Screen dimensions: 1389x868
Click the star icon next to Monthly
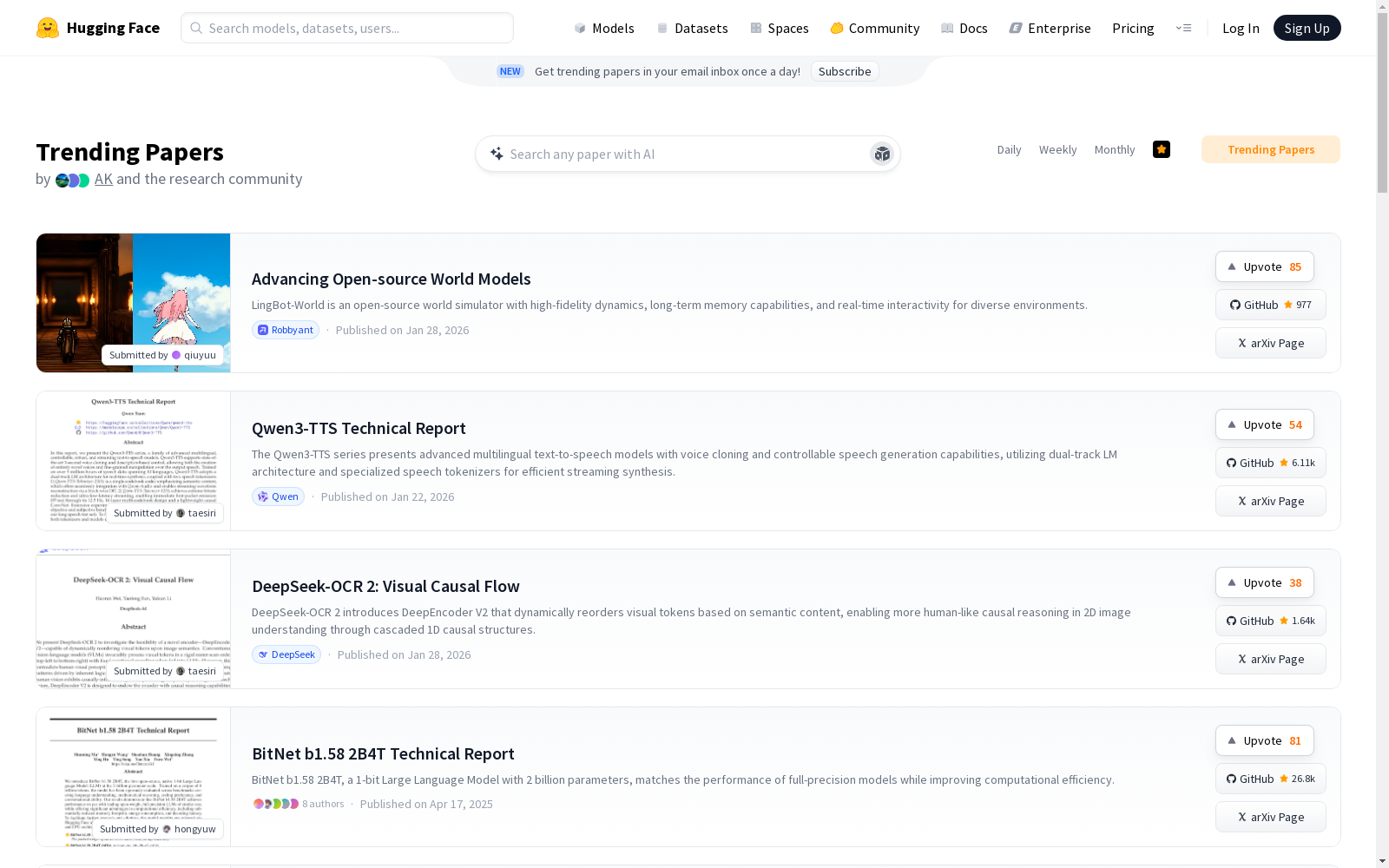coord(1162,149)
